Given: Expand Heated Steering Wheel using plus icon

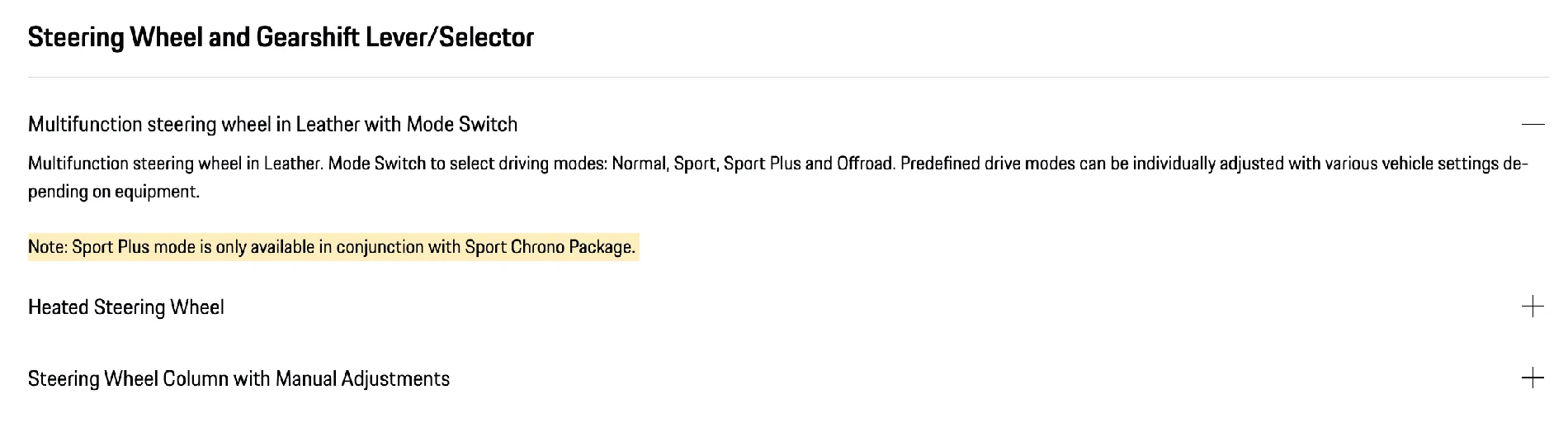Looking at the screenshot, I should click(1533, 307).
